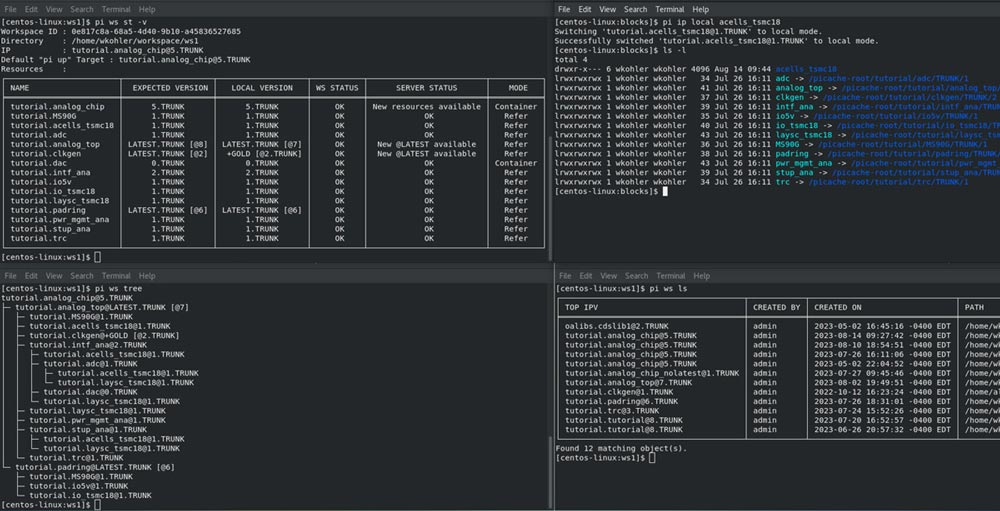Click link target '/picache-root/tutorial/adc/TRUNK/1'
Viewport: 1000px width, 511px height.
point(889,78)
